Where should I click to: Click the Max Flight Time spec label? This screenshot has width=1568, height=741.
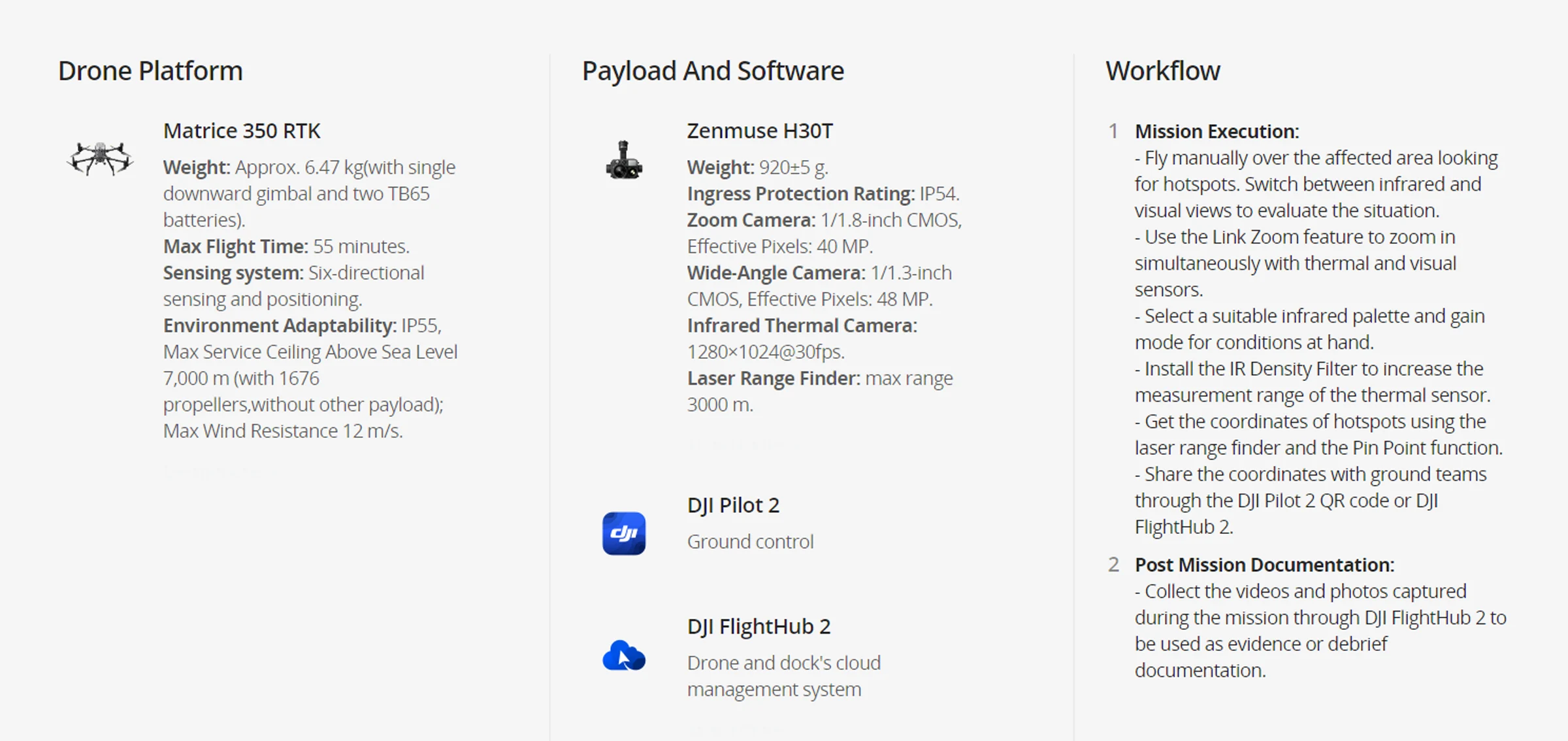(235, 246)
